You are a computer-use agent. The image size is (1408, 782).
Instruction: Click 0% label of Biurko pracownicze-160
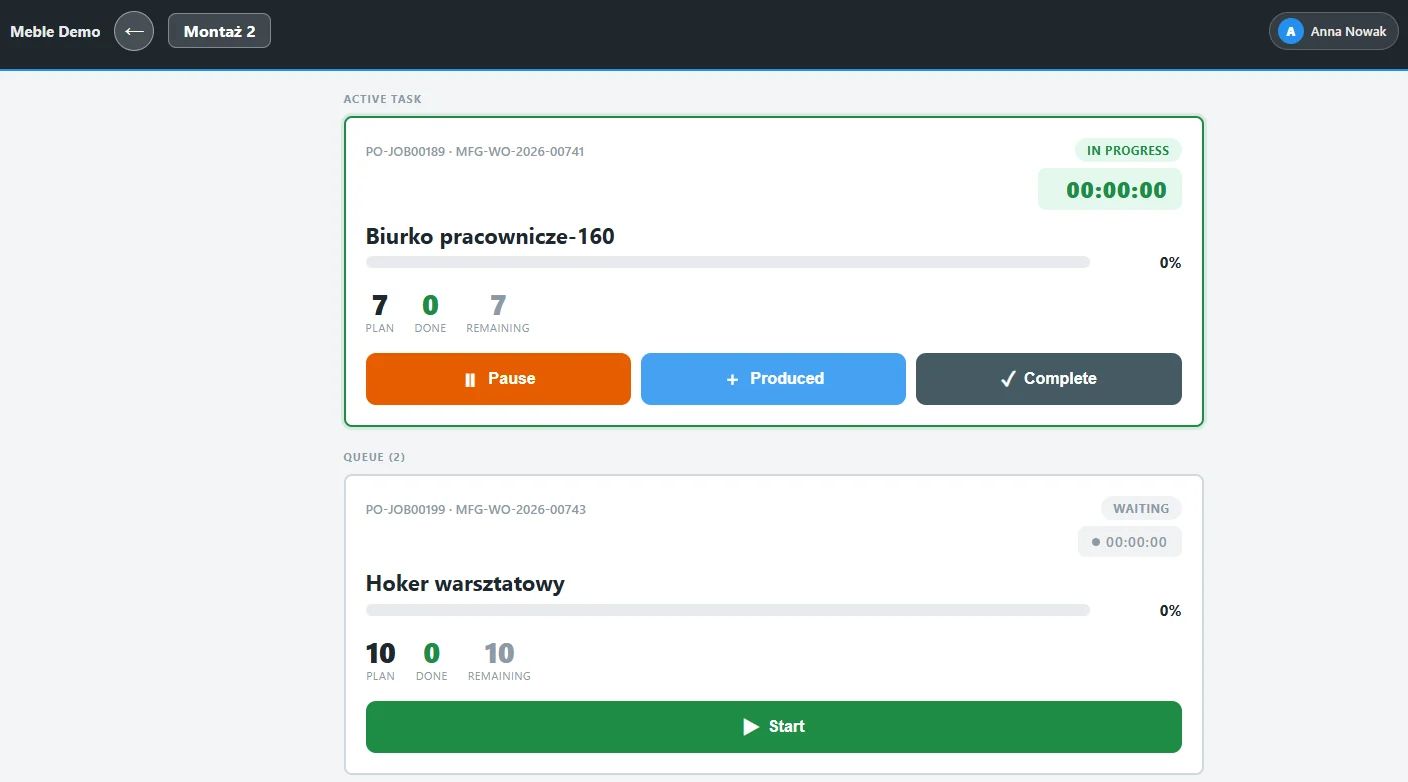(x=1170, y=263)
